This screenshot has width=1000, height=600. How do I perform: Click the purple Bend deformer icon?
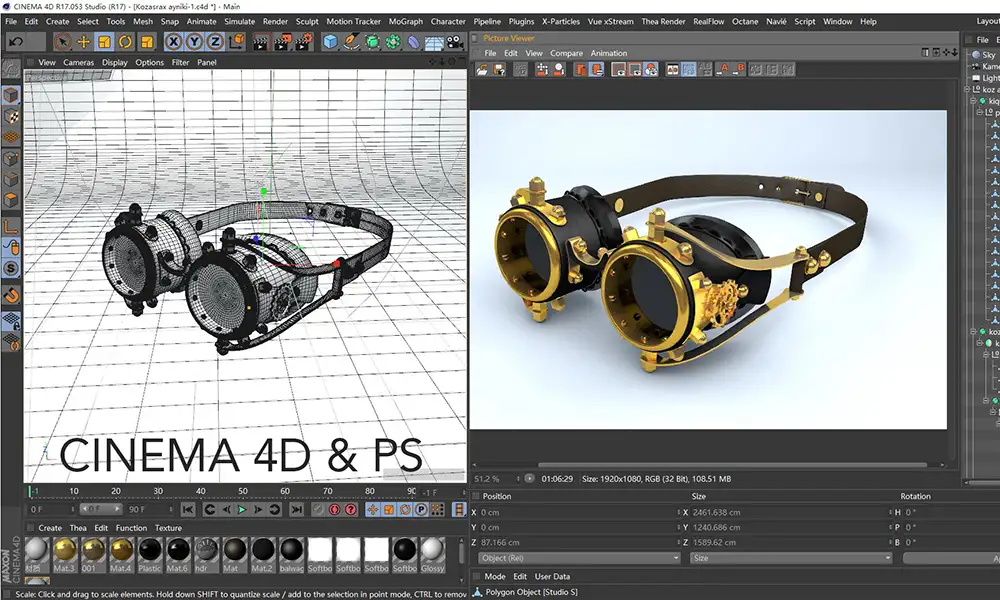pyautogui.click(x=413, y=42)
